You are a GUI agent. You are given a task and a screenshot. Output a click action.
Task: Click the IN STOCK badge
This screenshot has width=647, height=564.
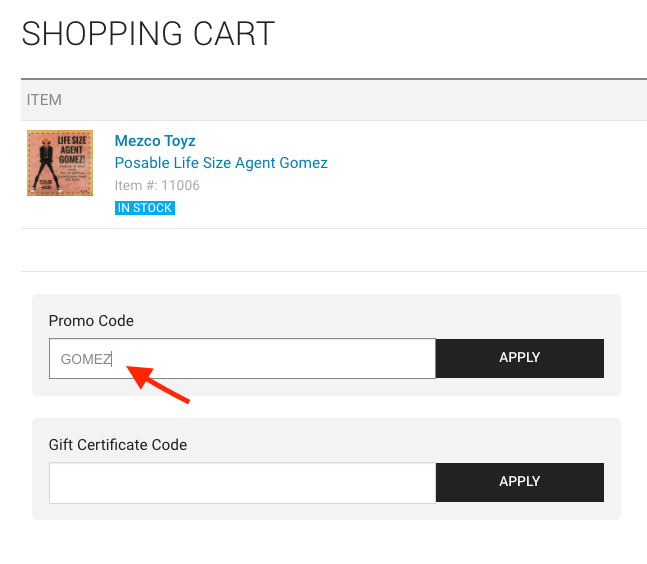click(145, 208)
